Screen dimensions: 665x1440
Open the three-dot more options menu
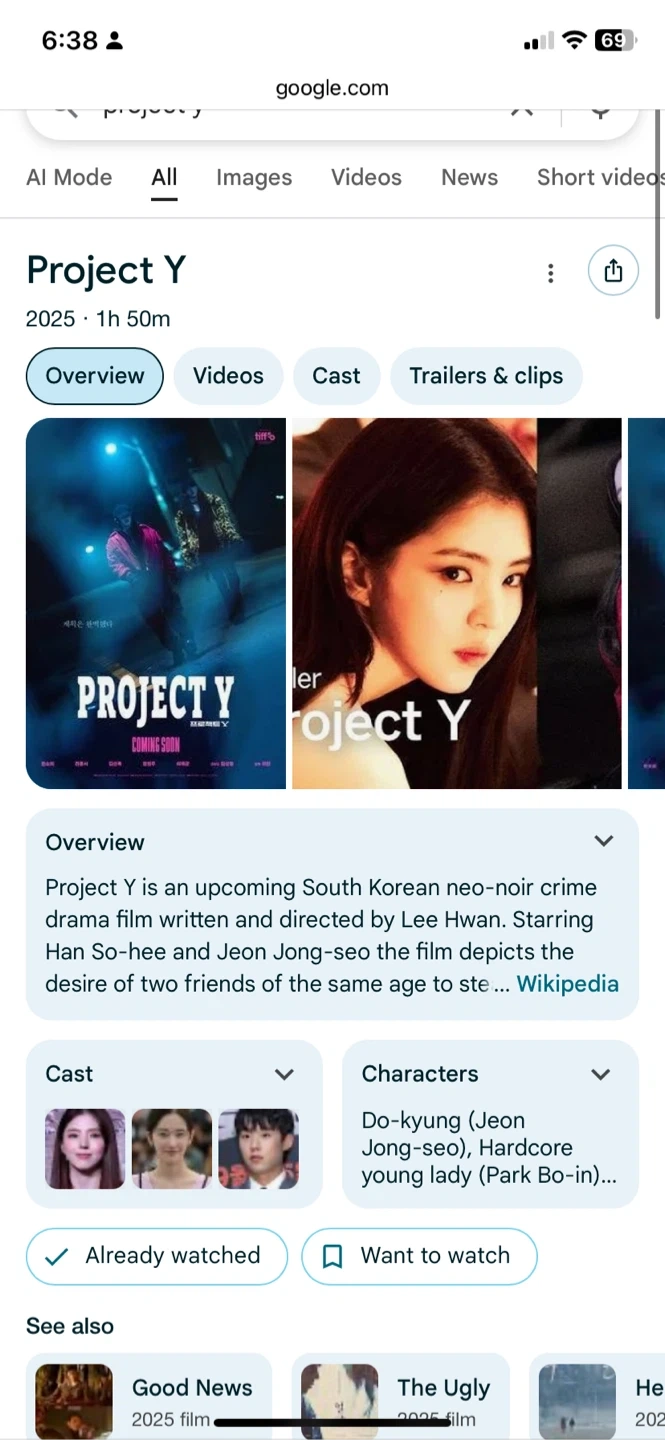pyautogui.click(x=550, y=273)
